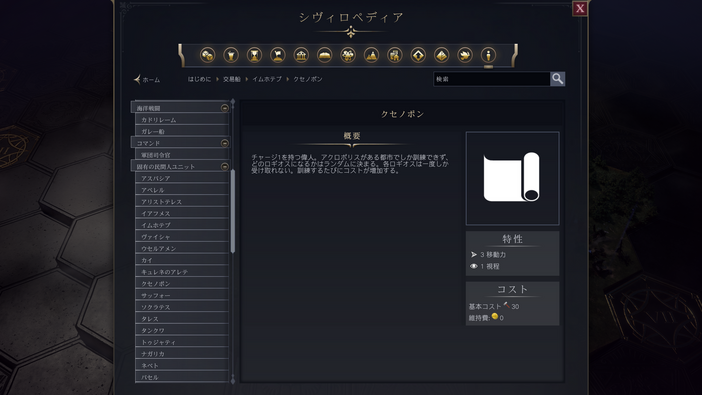Select イアフメス in the list
This screenshot has height=395, width=702.
tap(182, 213)
